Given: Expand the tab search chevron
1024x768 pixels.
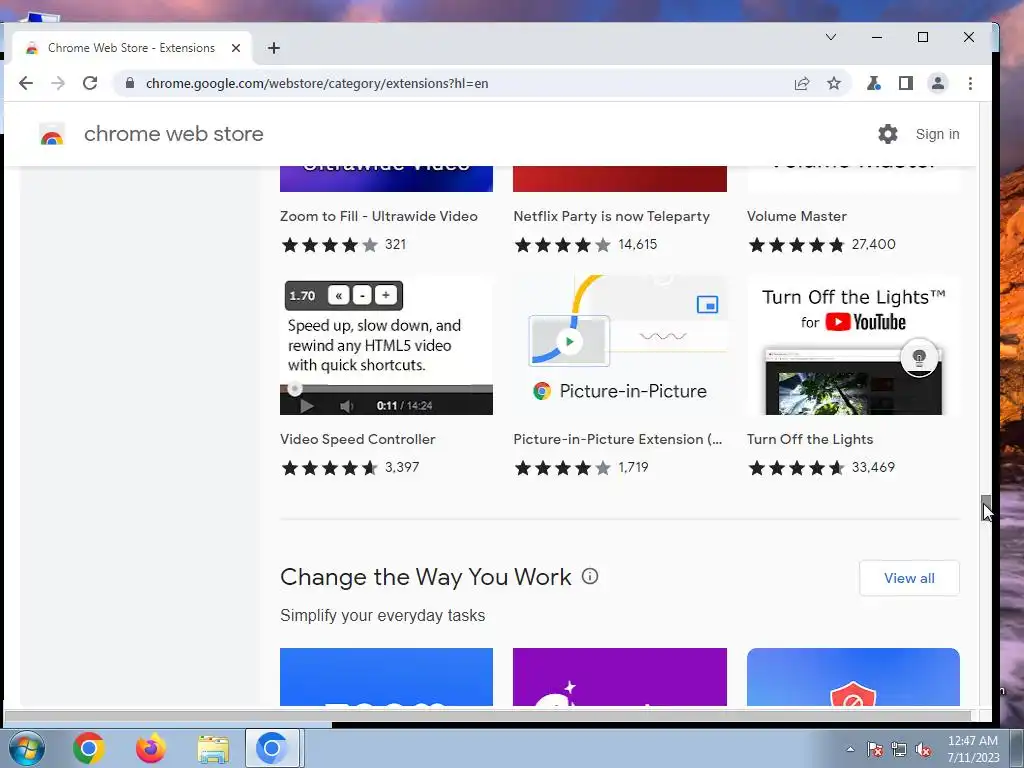Looking at the screenshot, I should coord(831,37).
